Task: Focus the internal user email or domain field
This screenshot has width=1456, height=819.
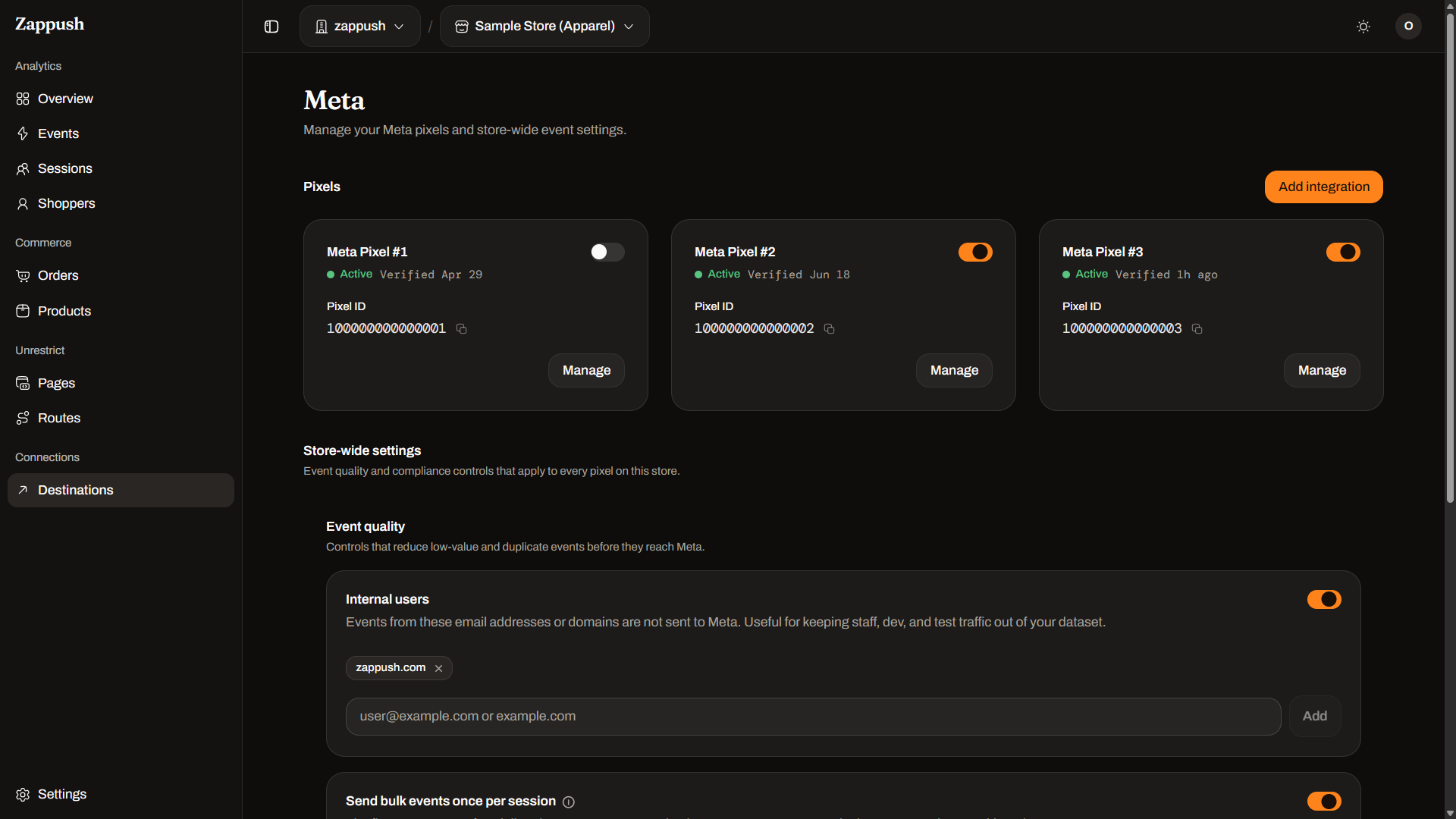Action: 813,717
